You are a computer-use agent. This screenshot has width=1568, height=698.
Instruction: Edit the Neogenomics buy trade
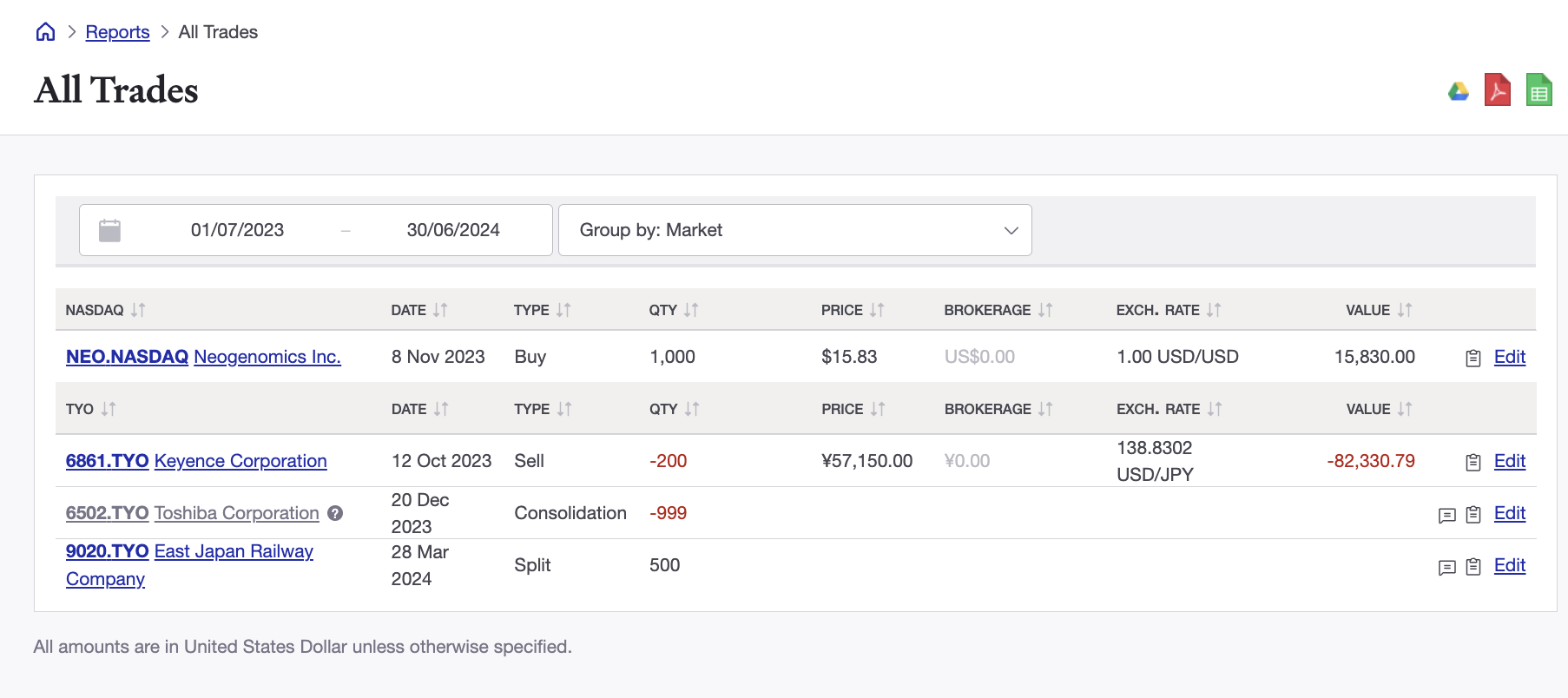(1510, 357)
